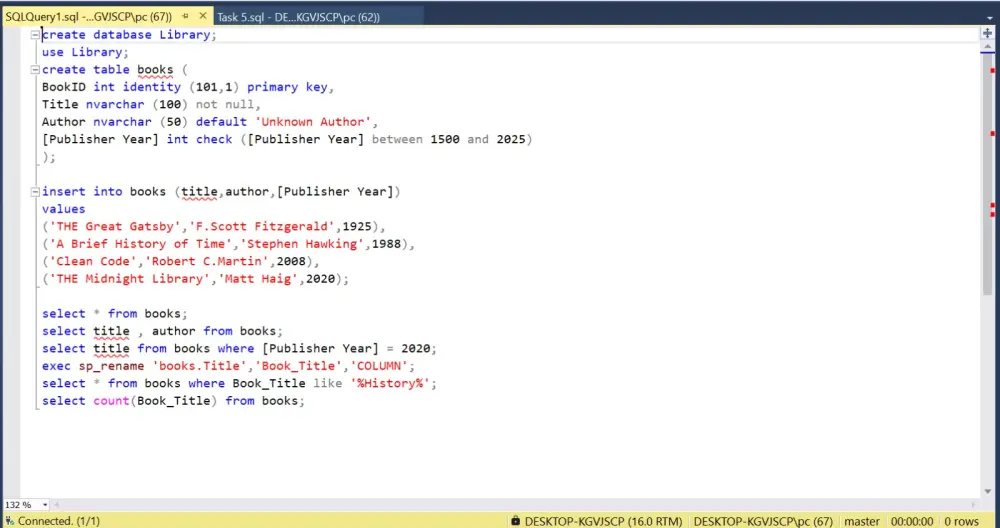The height and width of the screenshot is (528, 1000).
Task: Click the master database status entry
Action: click(x=862, y=521)
